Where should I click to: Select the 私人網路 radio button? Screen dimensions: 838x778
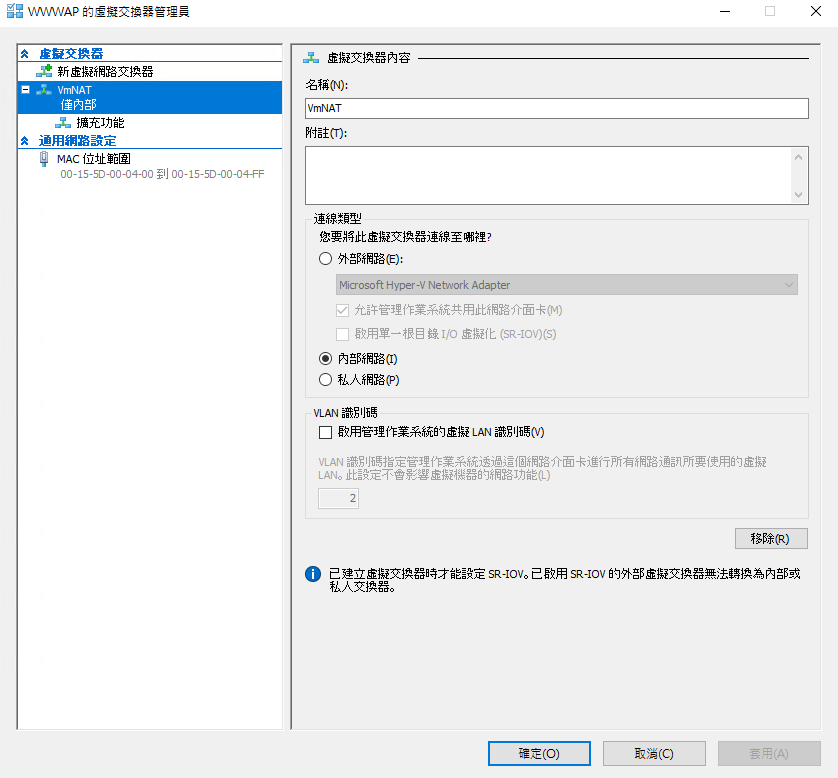(x=325, y=380)
